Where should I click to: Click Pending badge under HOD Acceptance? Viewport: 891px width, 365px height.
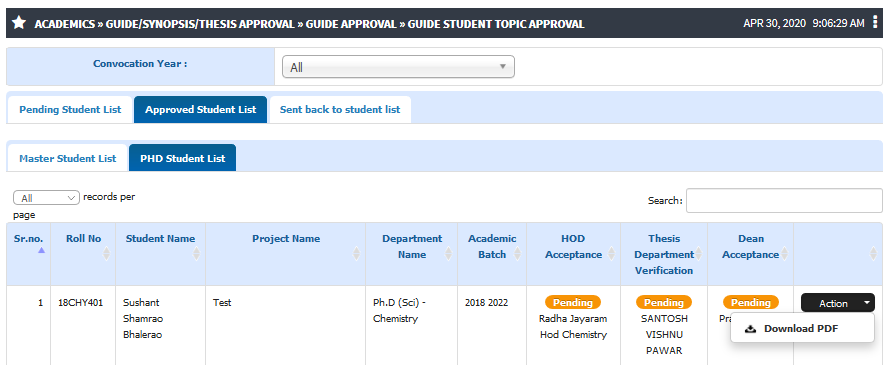pyautogui.click(x=573, y=302)
